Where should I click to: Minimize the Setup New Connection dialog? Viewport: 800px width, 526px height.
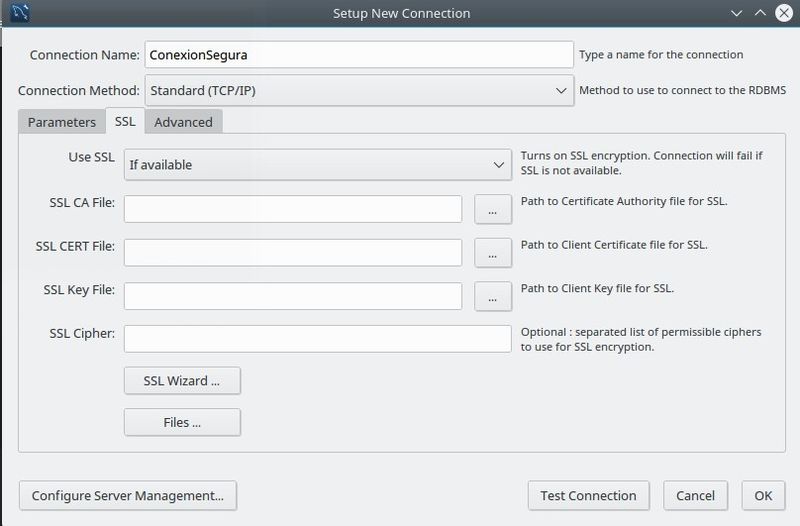(x=736, y=13)
